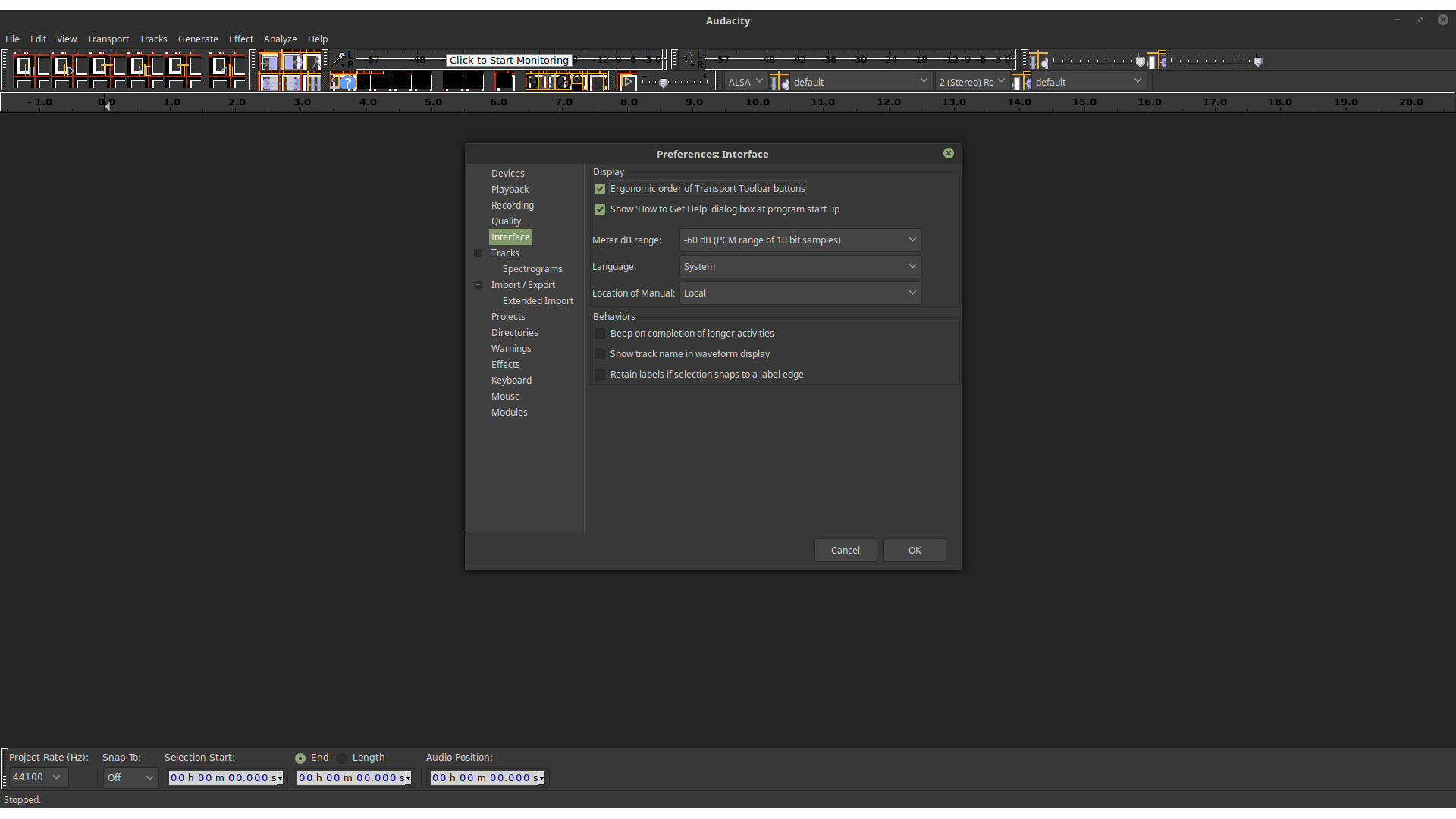Click the Selection Start time field
The height and width of the screenshot is (819, 1456).
pyautogui.click(x=226, y=778)
